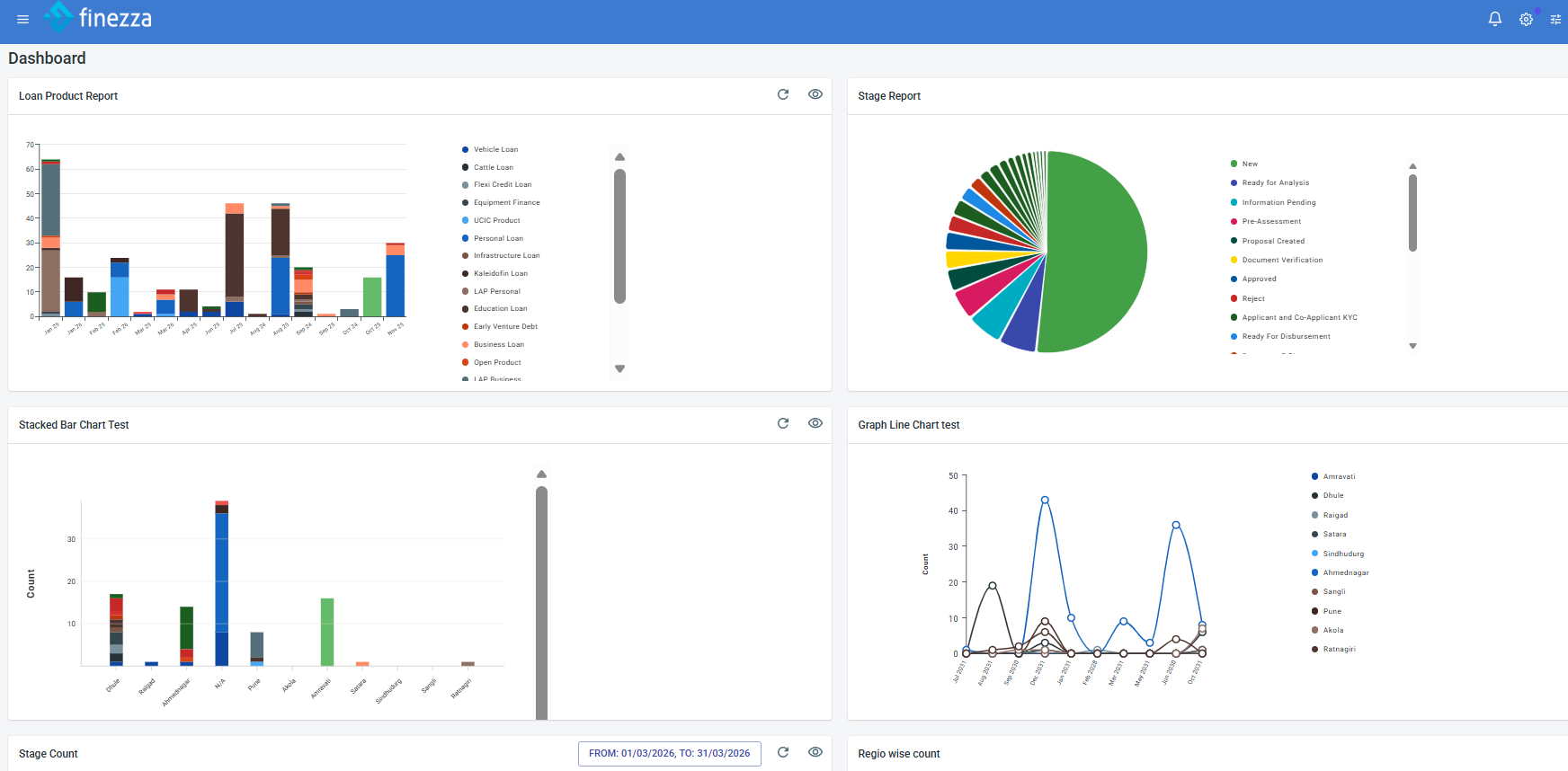The width and height of the screenshot is (1568, 771).
Task: Toggle Equipment Finance legend entry
Action: pos(501,203)
